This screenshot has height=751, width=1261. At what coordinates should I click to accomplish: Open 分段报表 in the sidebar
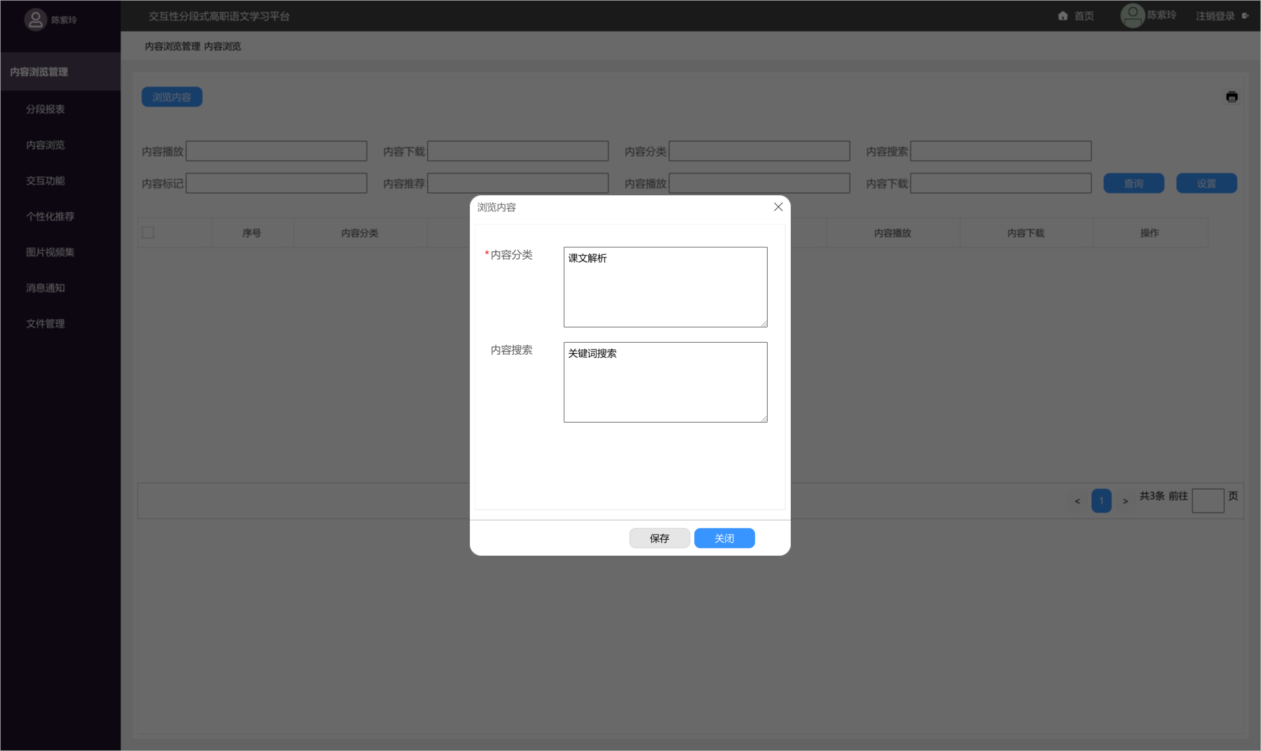[46, 109]
